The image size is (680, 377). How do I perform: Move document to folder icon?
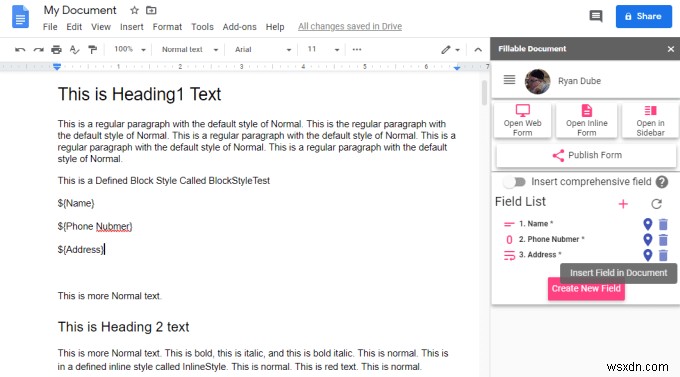pyautogui.click(x=151, y=10)
